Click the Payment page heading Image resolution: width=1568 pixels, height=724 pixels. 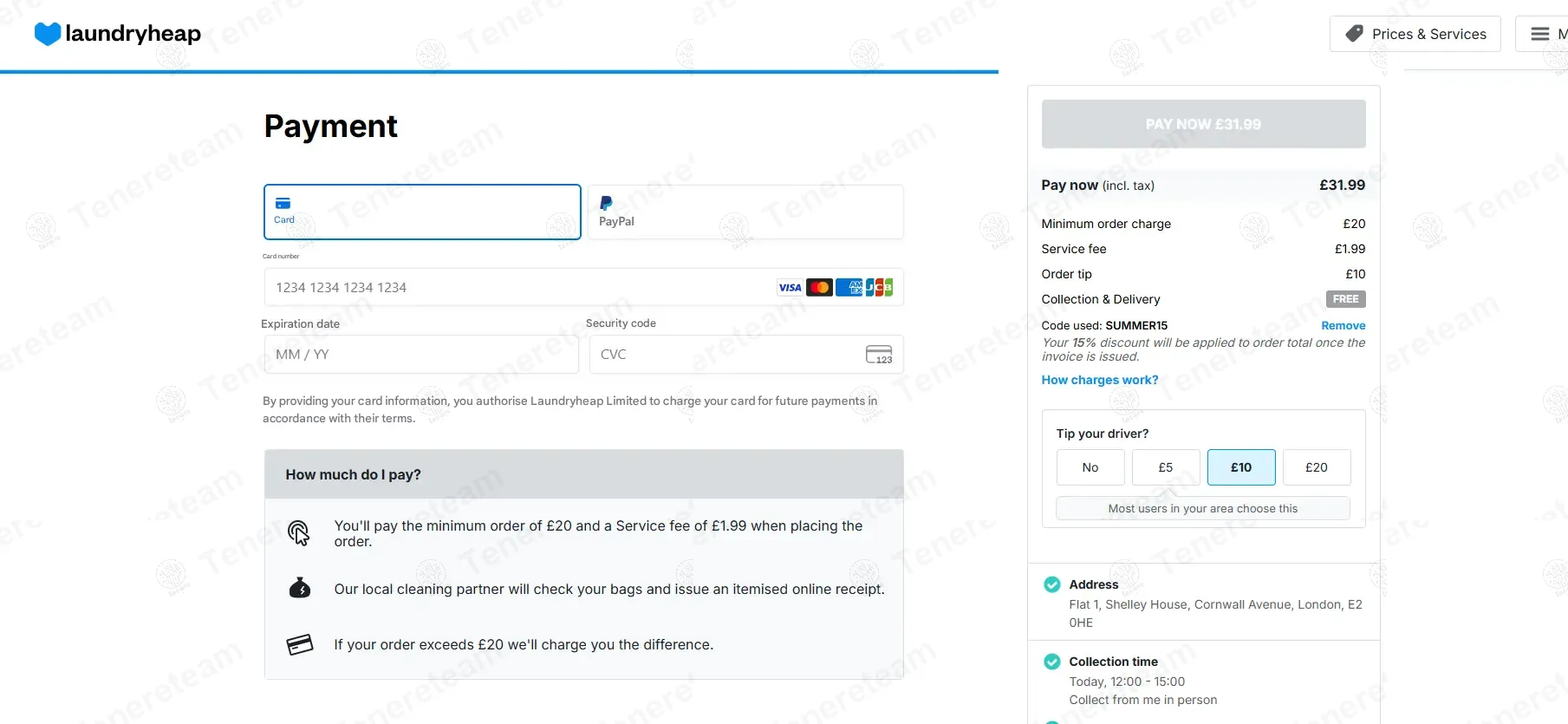click(x=330, y=127)
